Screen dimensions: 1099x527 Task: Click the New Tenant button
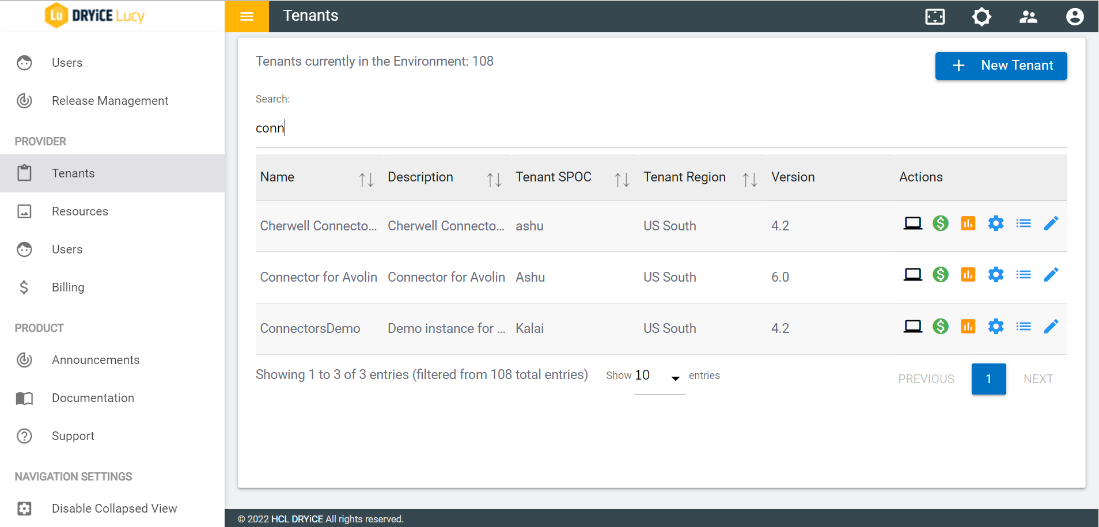(1000, 66)
